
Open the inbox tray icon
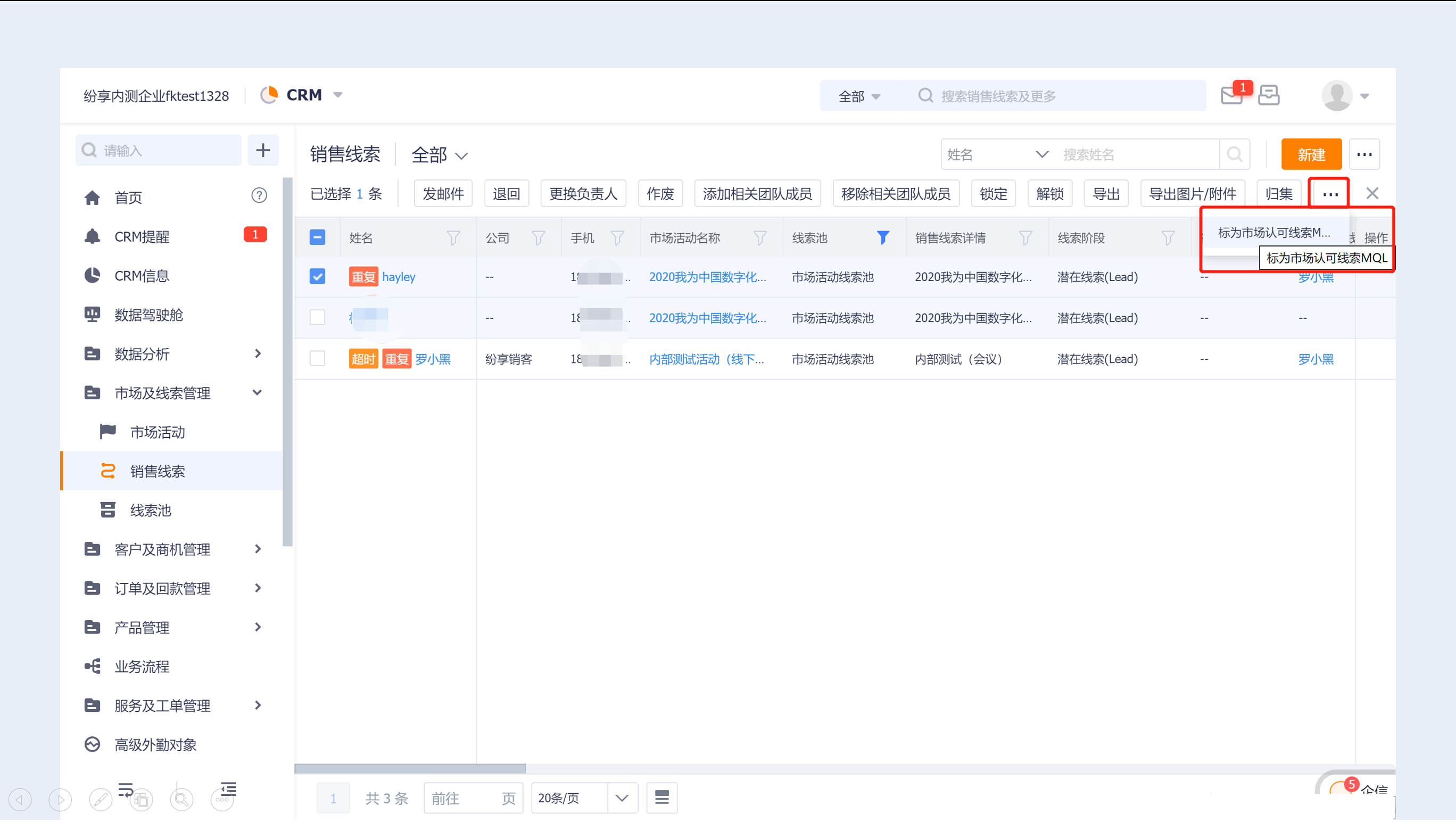click(x=1269, y=95)
